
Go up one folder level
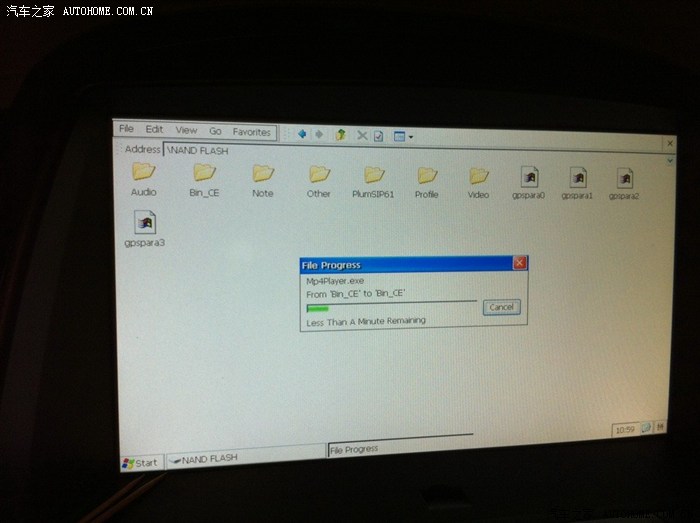341,135
